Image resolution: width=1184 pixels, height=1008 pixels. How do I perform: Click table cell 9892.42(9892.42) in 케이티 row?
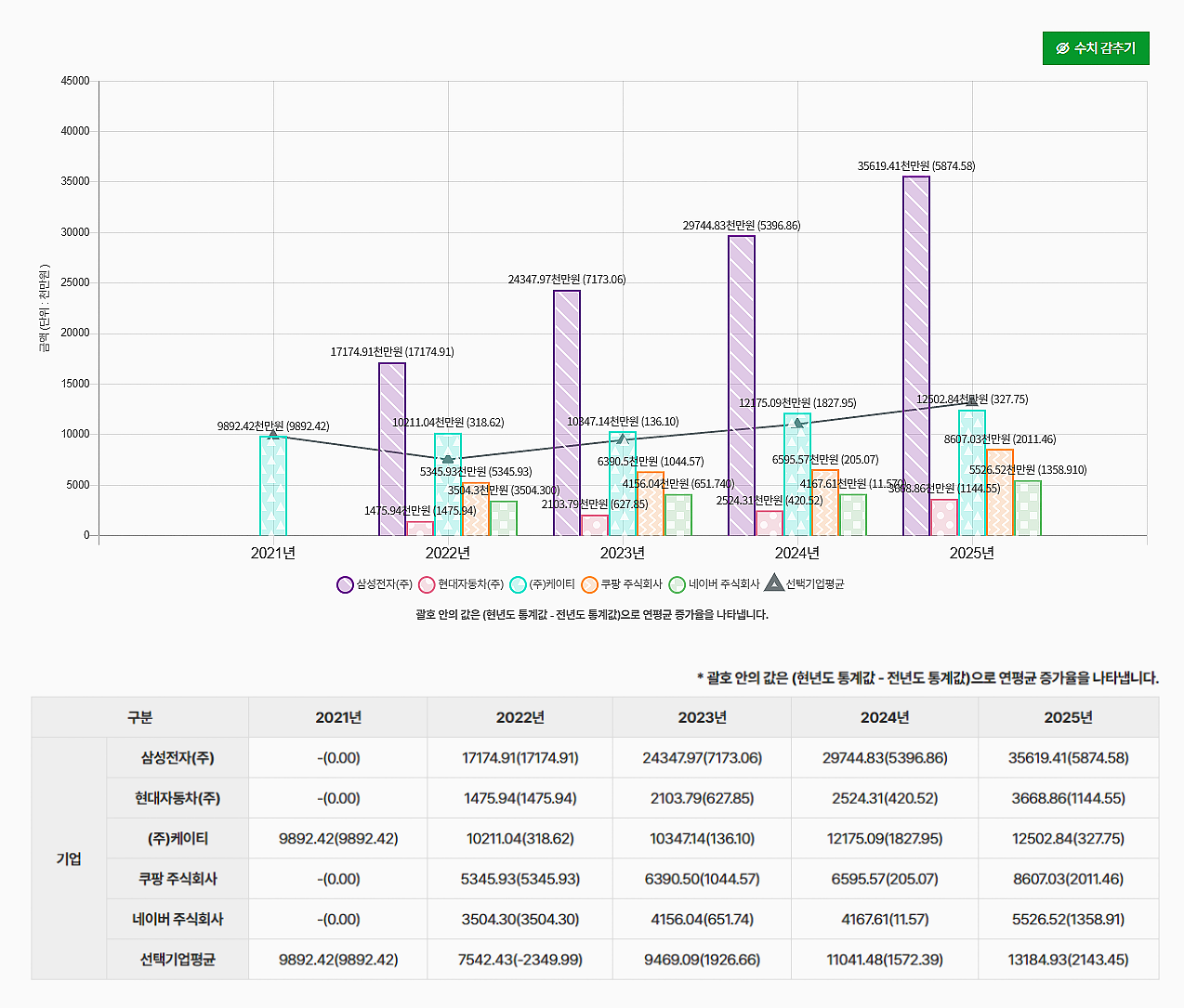click(338, 838)
